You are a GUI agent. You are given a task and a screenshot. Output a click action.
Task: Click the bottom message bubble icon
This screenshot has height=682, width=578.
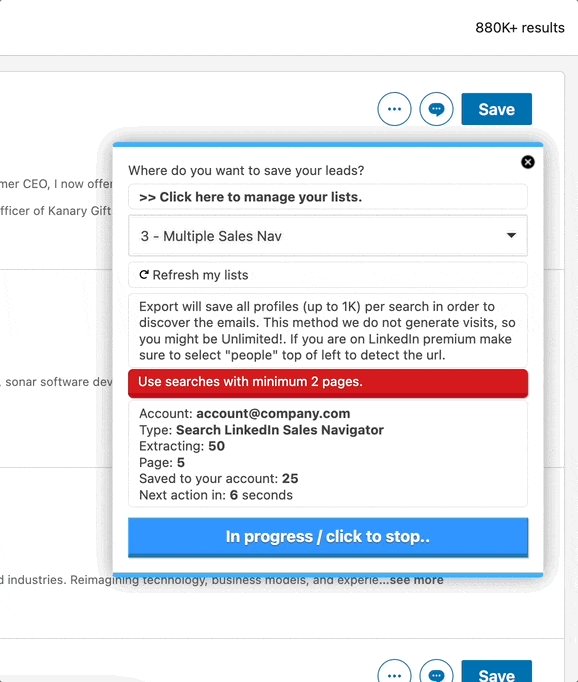pyautogui.click(x=436, y=672)
